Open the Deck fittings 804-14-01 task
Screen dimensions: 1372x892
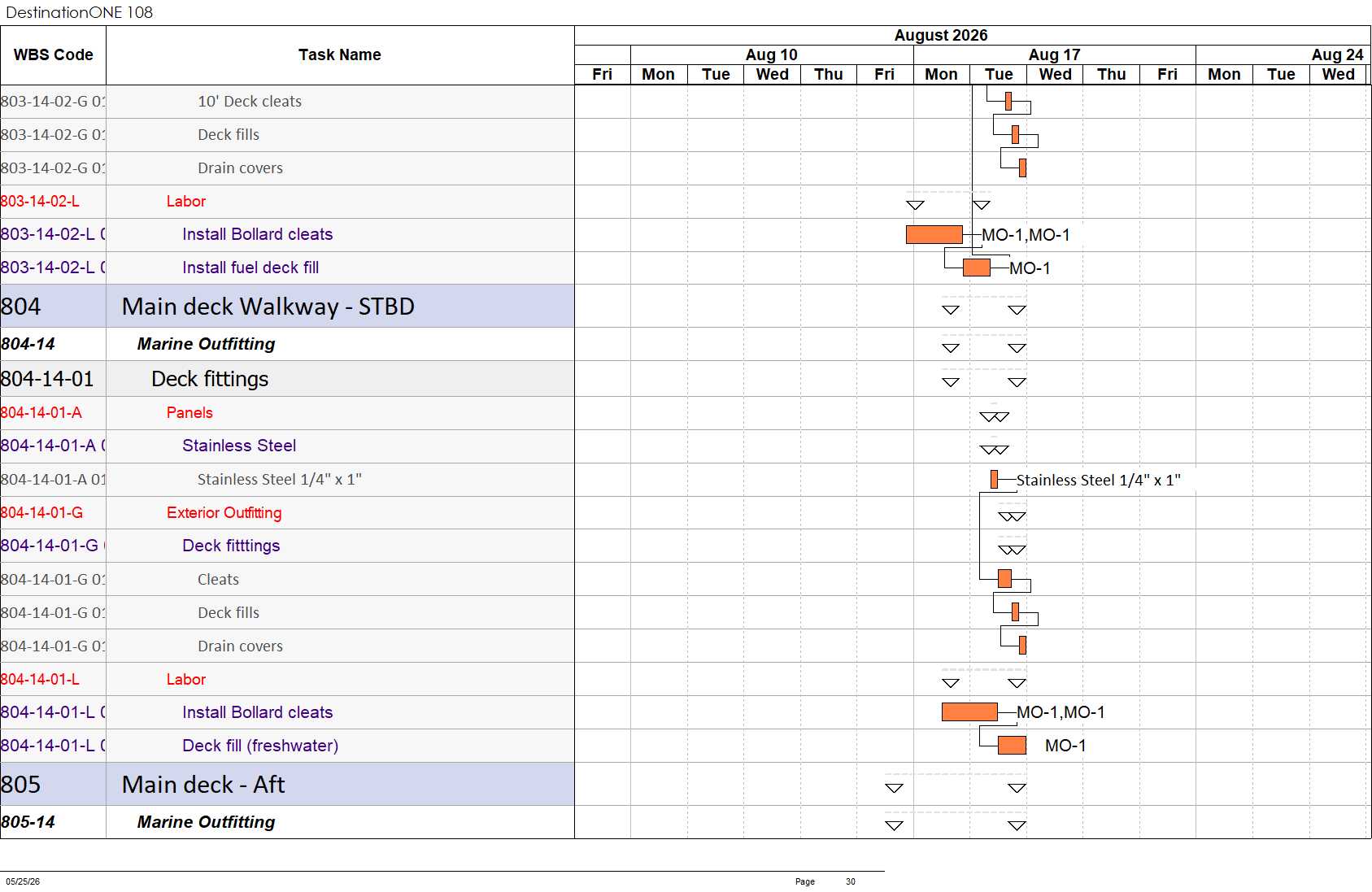tap(210, 379)
